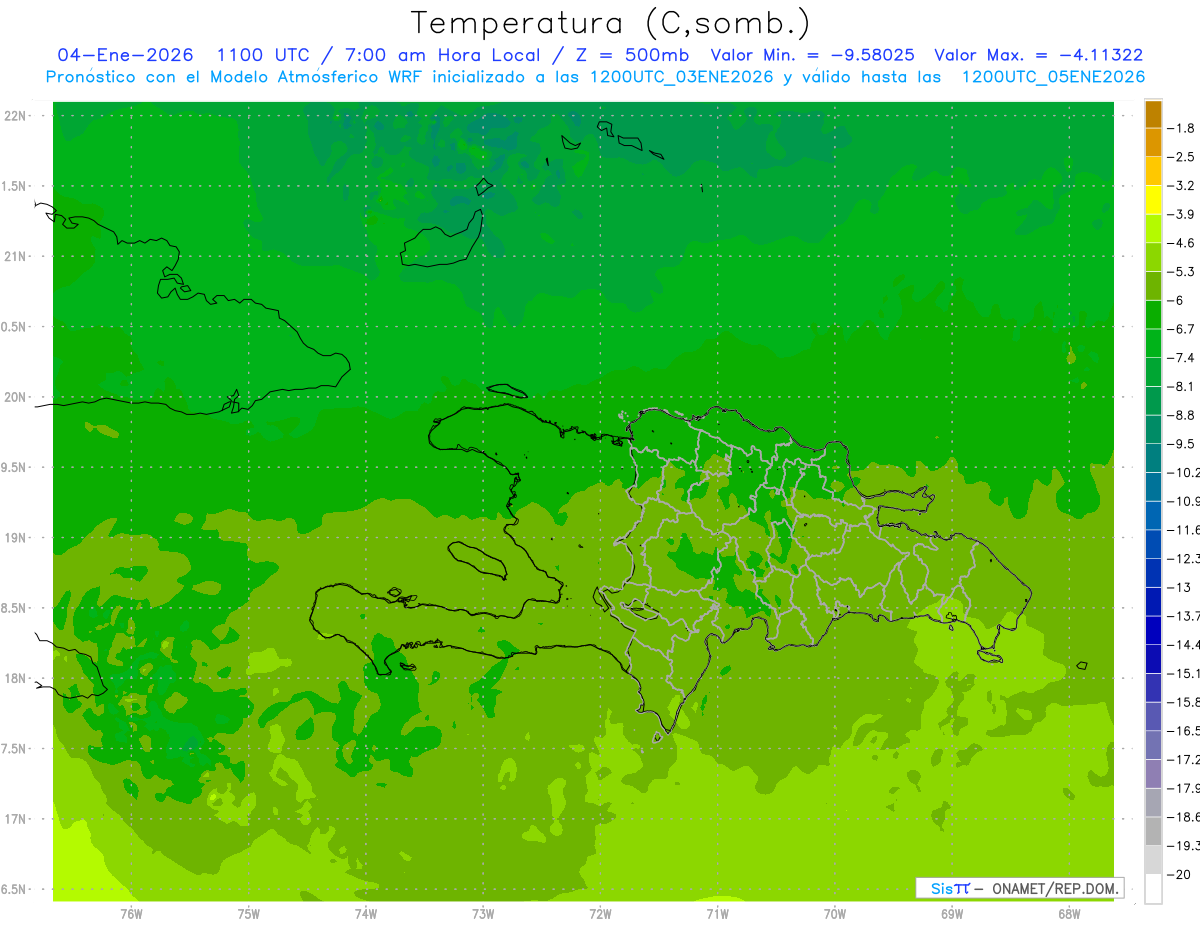
Task: Click 'Valor Max. = -4.11322' text
Action: click(1039, 55)
